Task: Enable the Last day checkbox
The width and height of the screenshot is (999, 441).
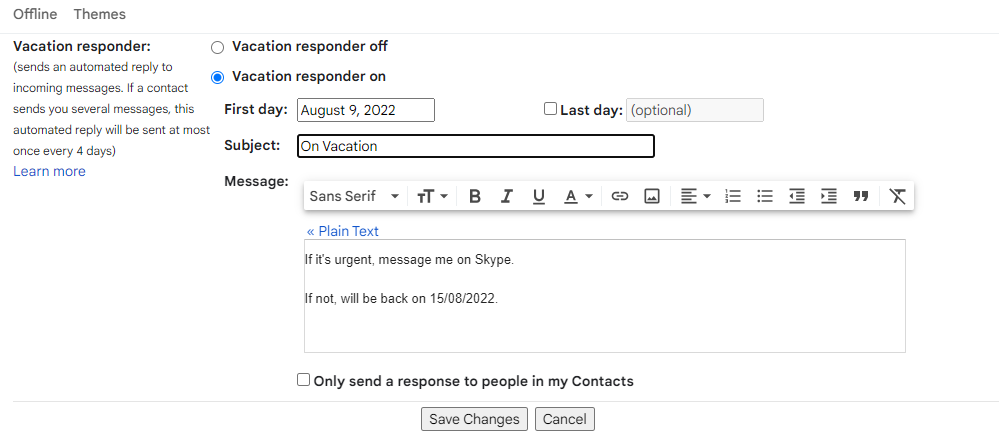Action: (550, 109)
